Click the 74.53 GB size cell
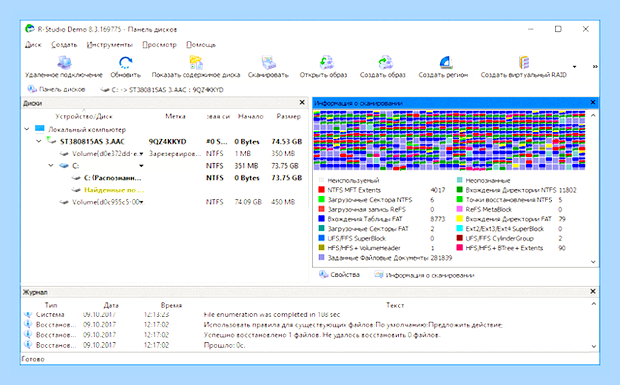 pos(287,142)
